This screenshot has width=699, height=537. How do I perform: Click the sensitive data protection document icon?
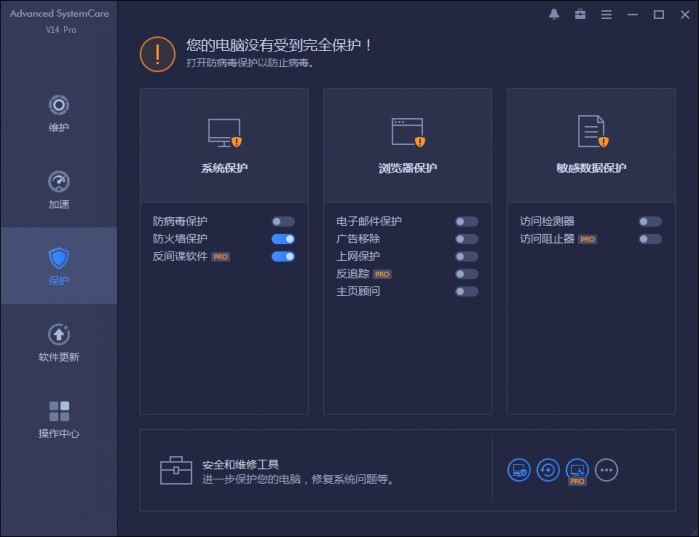tap(591, 131)
